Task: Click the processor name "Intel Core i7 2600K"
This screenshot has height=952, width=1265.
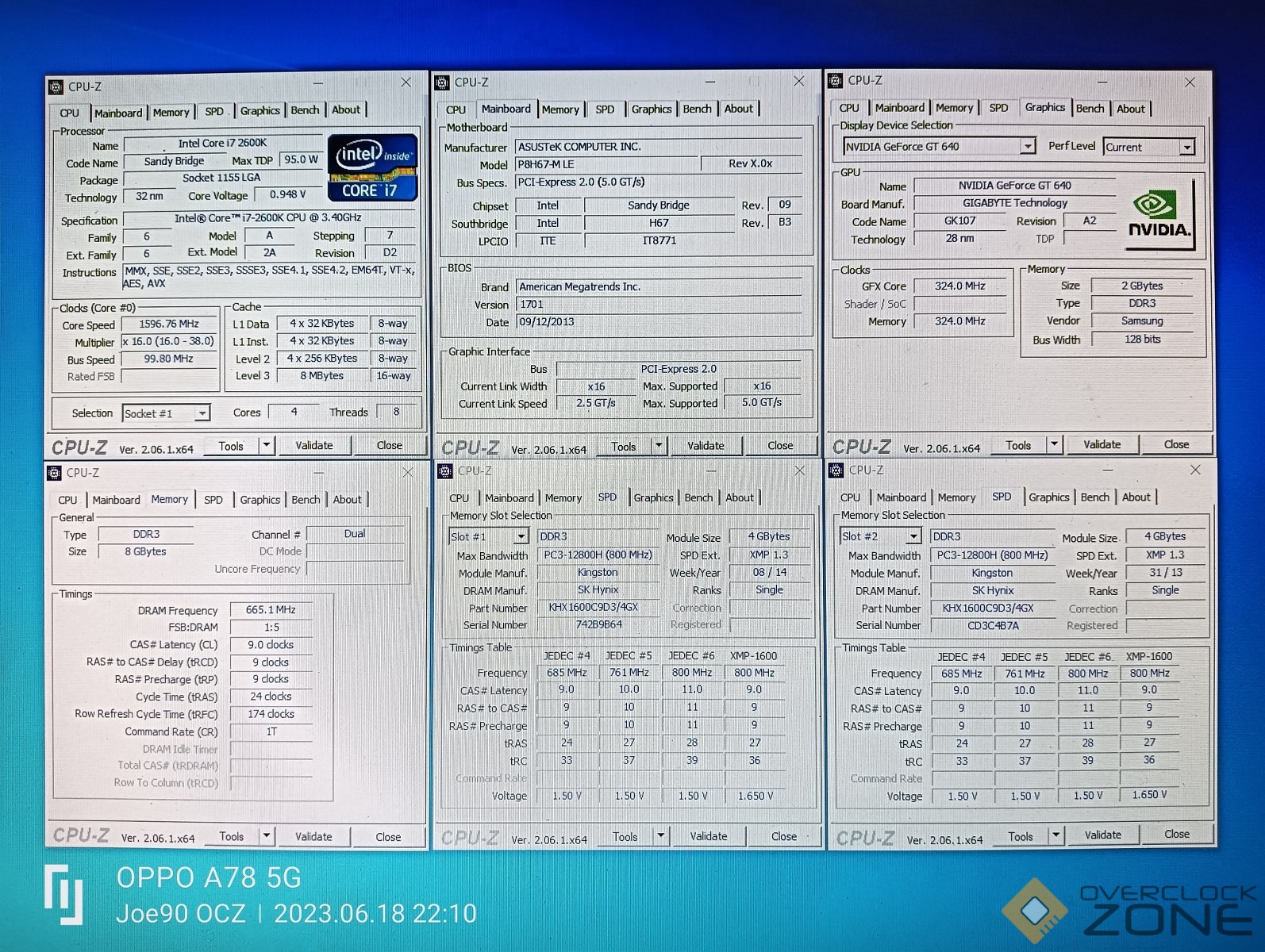Action: 222,144
